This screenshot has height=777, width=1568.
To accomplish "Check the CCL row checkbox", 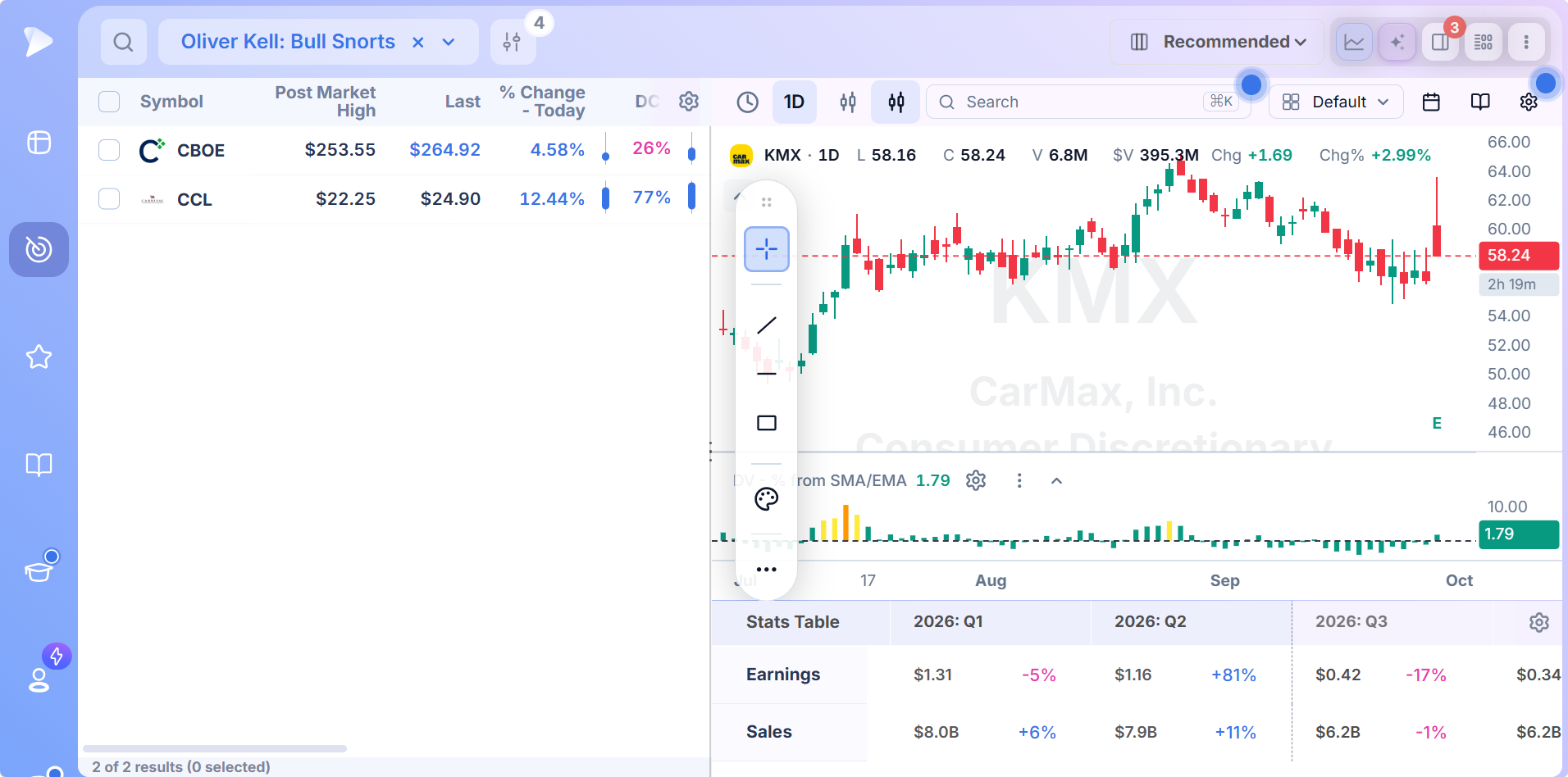I will [x=109, y=198].
